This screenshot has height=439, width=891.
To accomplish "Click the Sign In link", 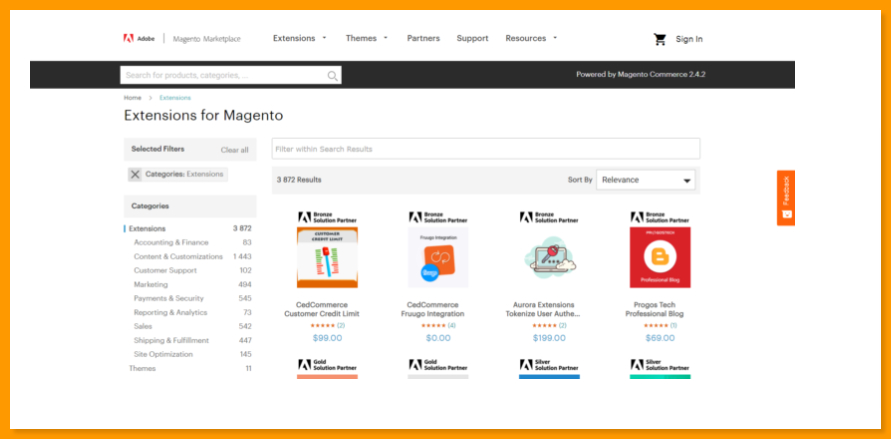I will pos(689,39).
